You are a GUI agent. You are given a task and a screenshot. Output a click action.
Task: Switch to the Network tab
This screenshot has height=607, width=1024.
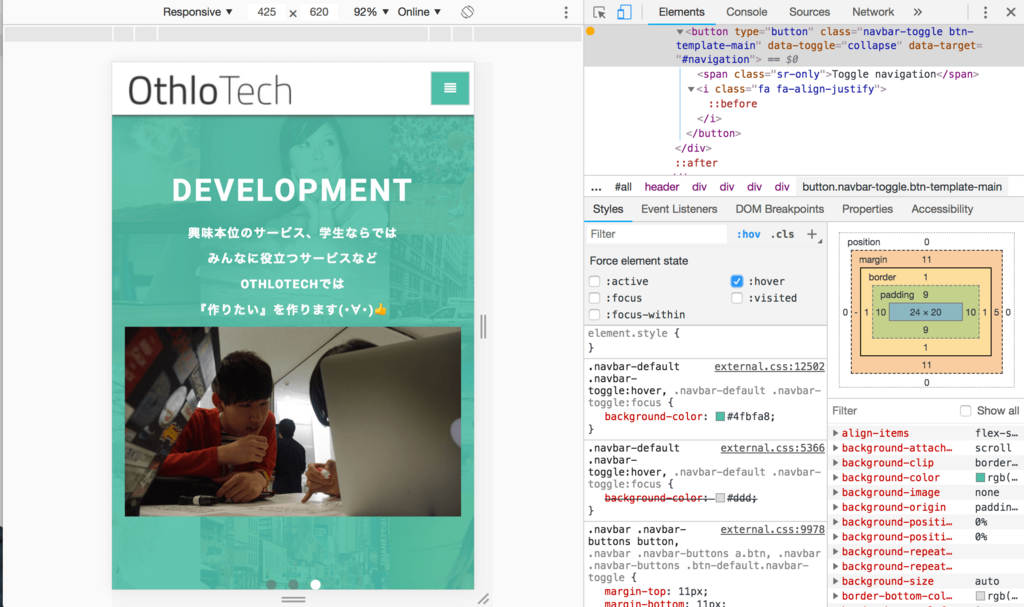pos(872,12)
